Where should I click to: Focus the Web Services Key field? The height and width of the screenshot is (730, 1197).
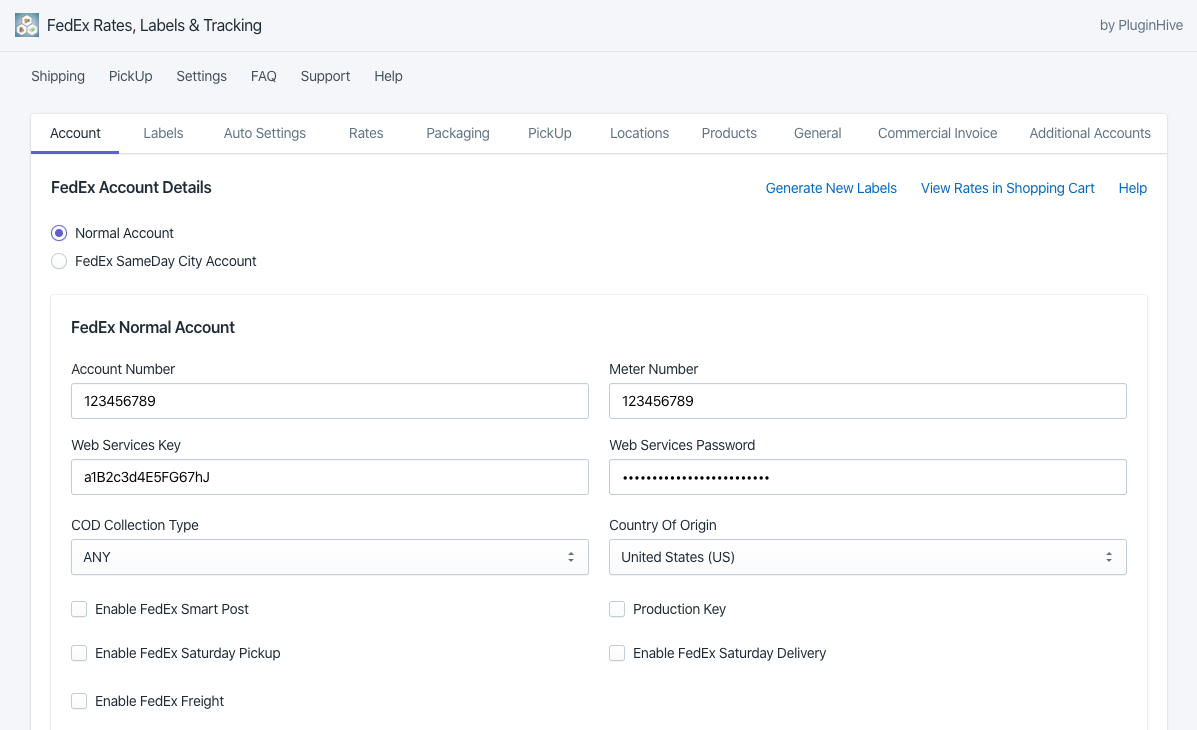[x=330, y=477]
